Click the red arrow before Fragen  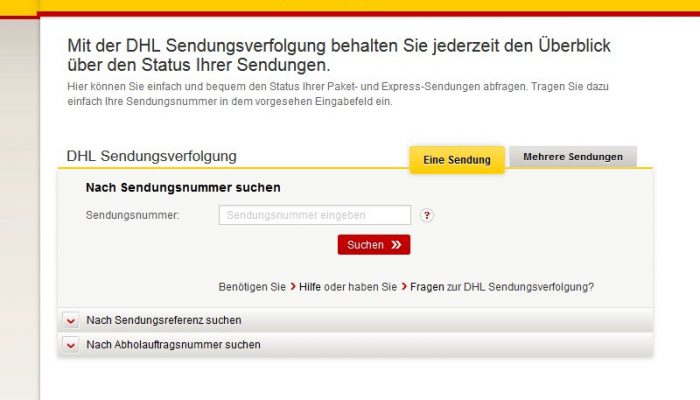(404, 286)
